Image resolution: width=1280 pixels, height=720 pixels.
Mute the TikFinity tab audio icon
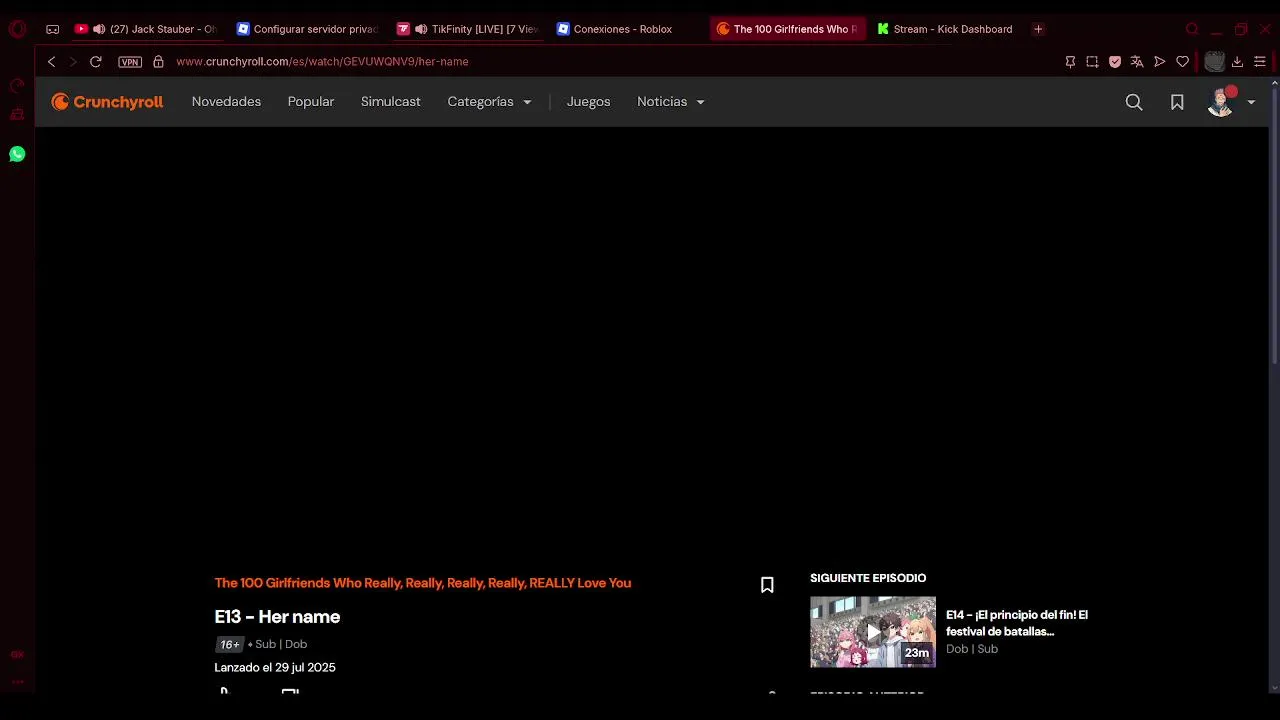pos(421,29)
